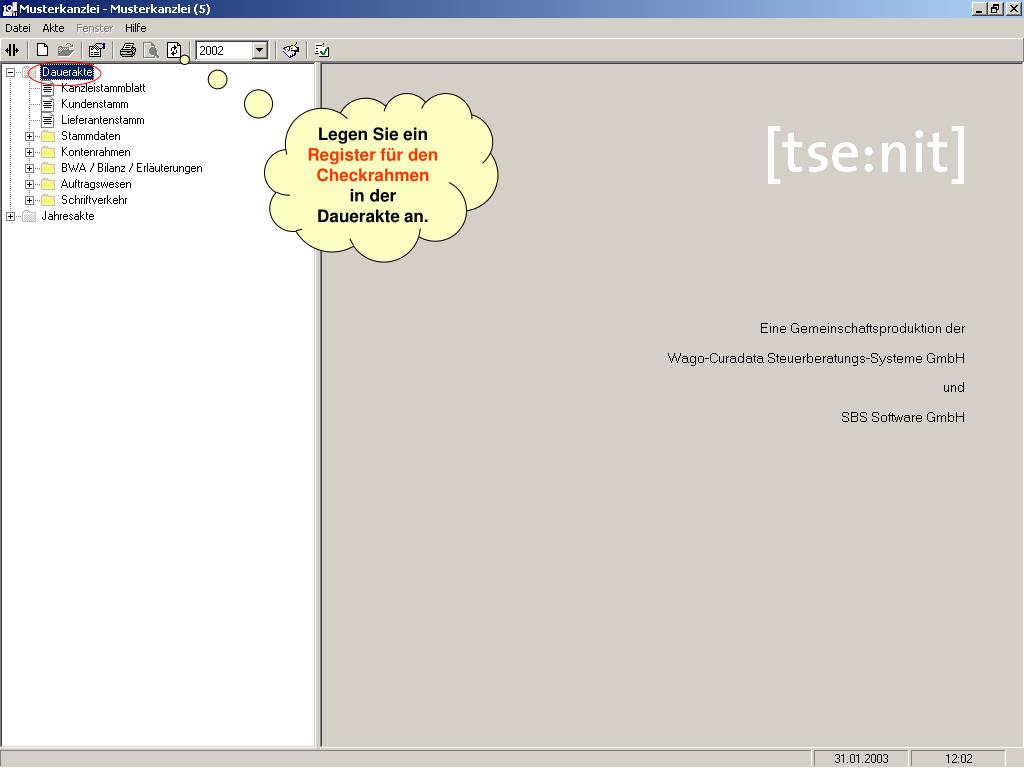
Task: Click the printer icon in toolbar
Action: point(127,50)
